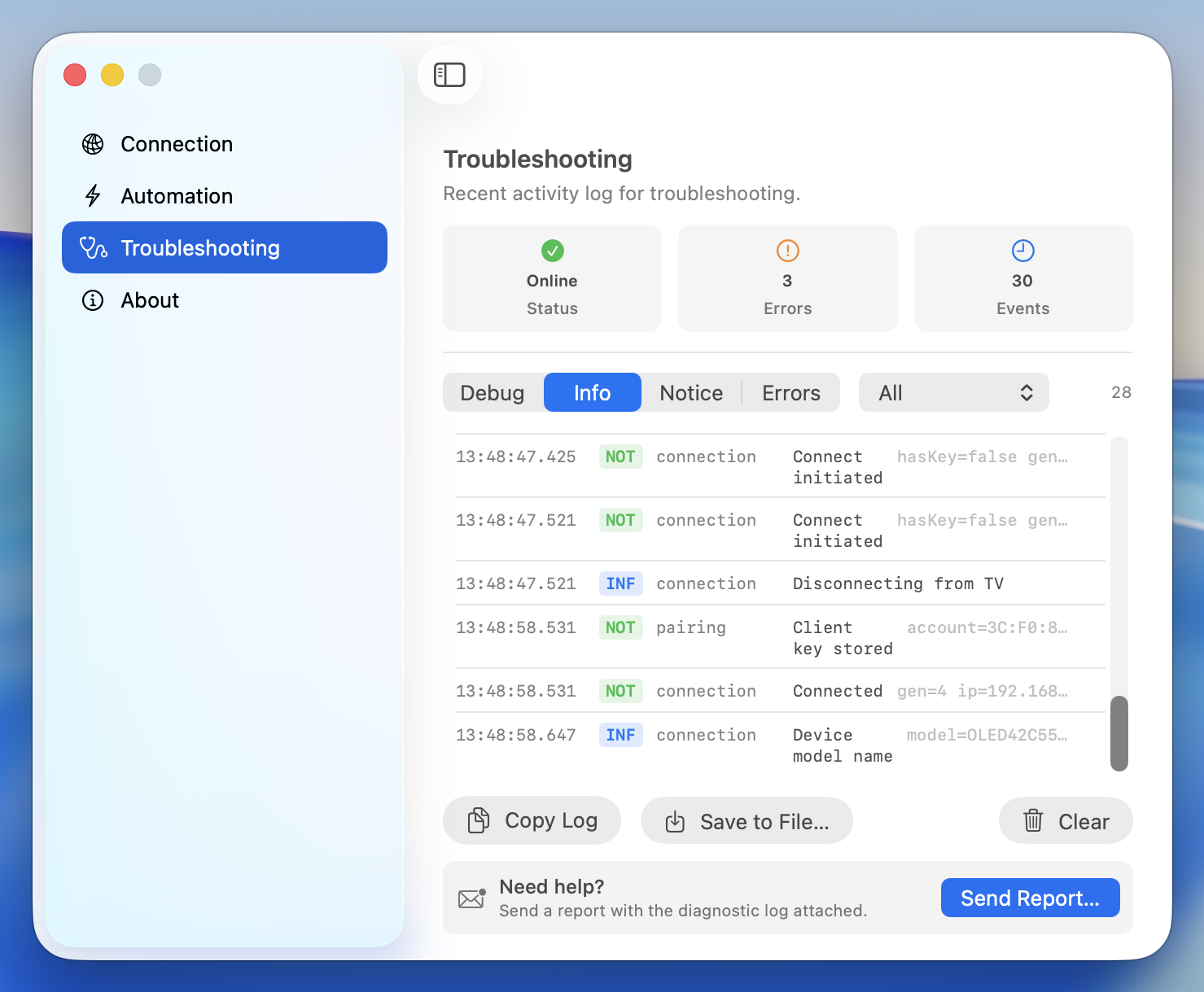Click the Copy Log button

click(532, 820)
